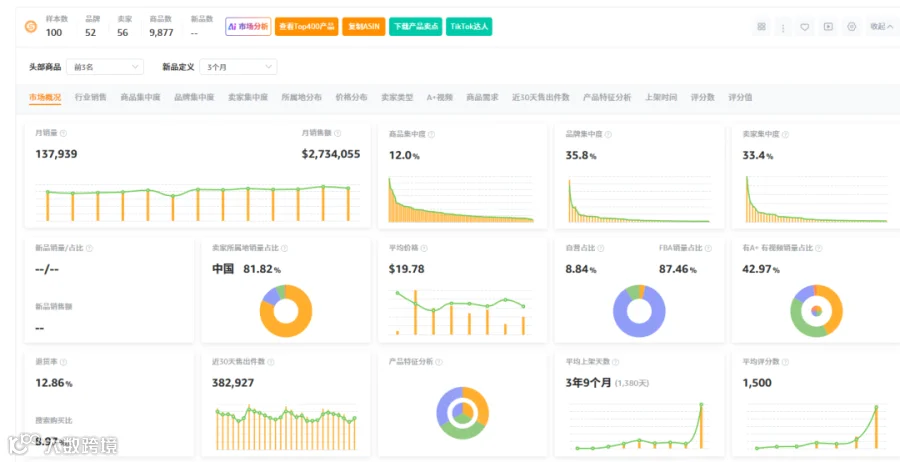This screenshot has width=900, height=462.
Task: Open the three-dot more options menu
Action: coord(783,26)
